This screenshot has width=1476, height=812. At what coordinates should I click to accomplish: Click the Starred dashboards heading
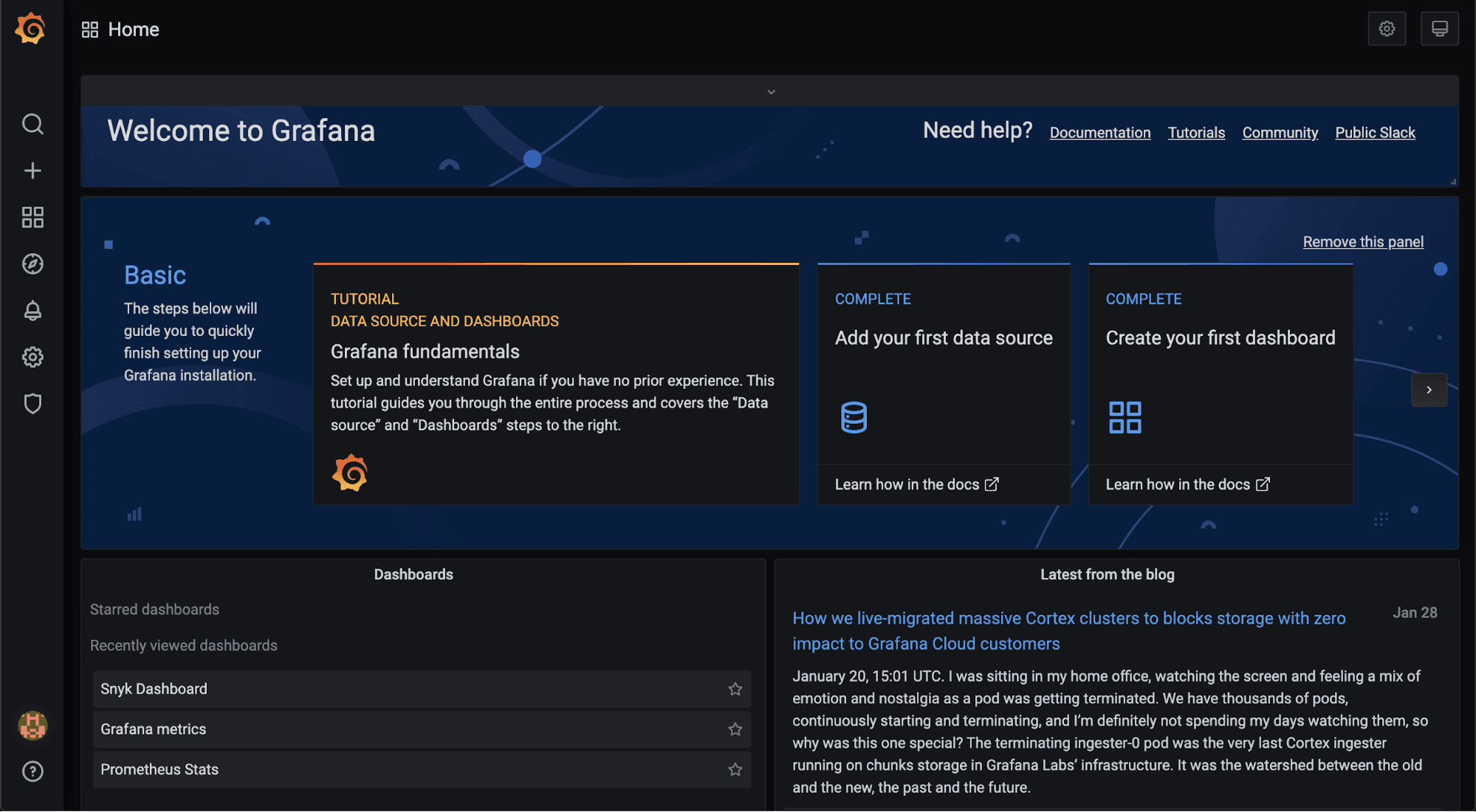point(154,609)
